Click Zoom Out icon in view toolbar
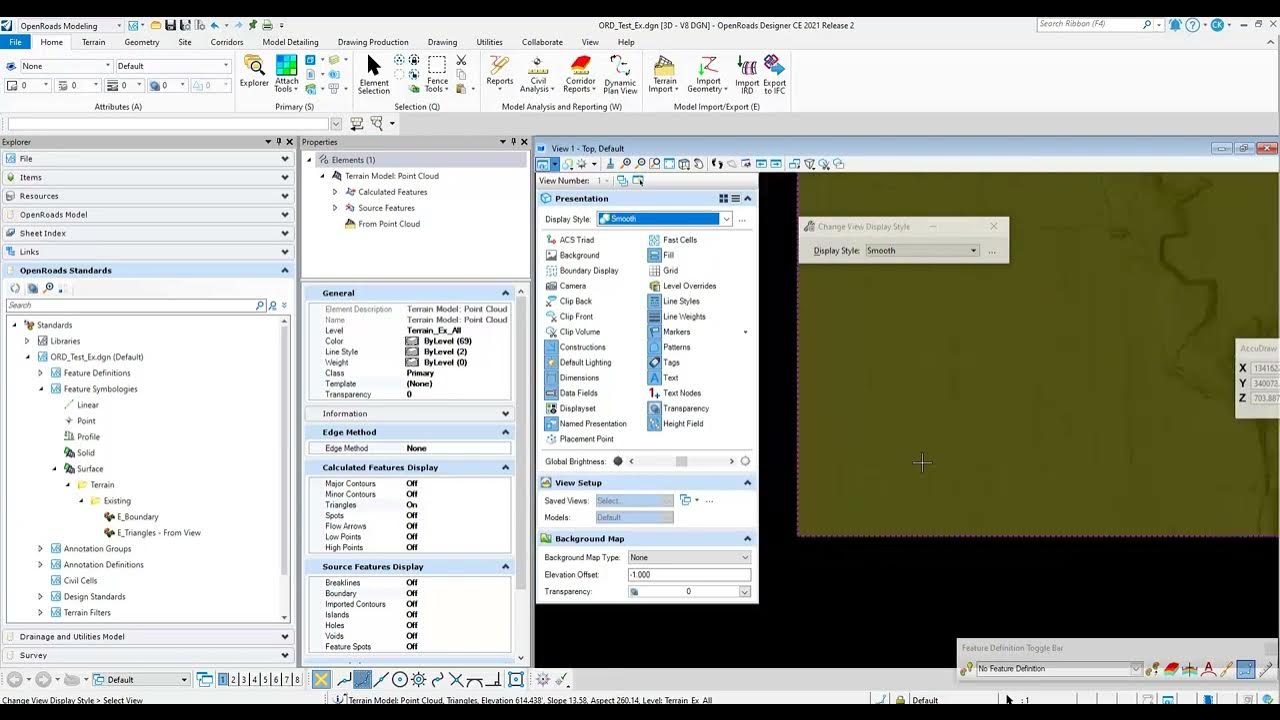This screenshot has width=1280, height=720. tap(641, 164)
